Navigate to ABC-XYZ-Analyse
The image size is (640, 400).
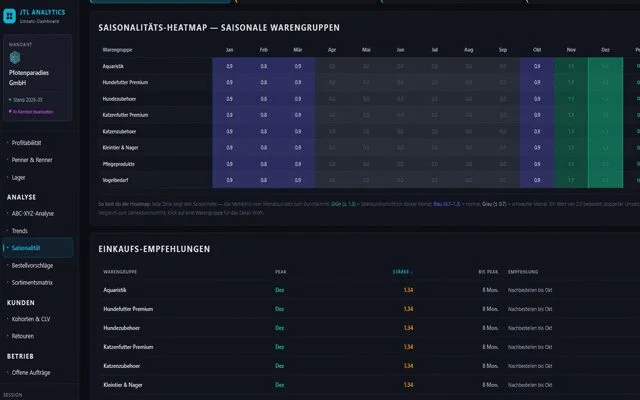pyautogui.click(x=33, y=213)
